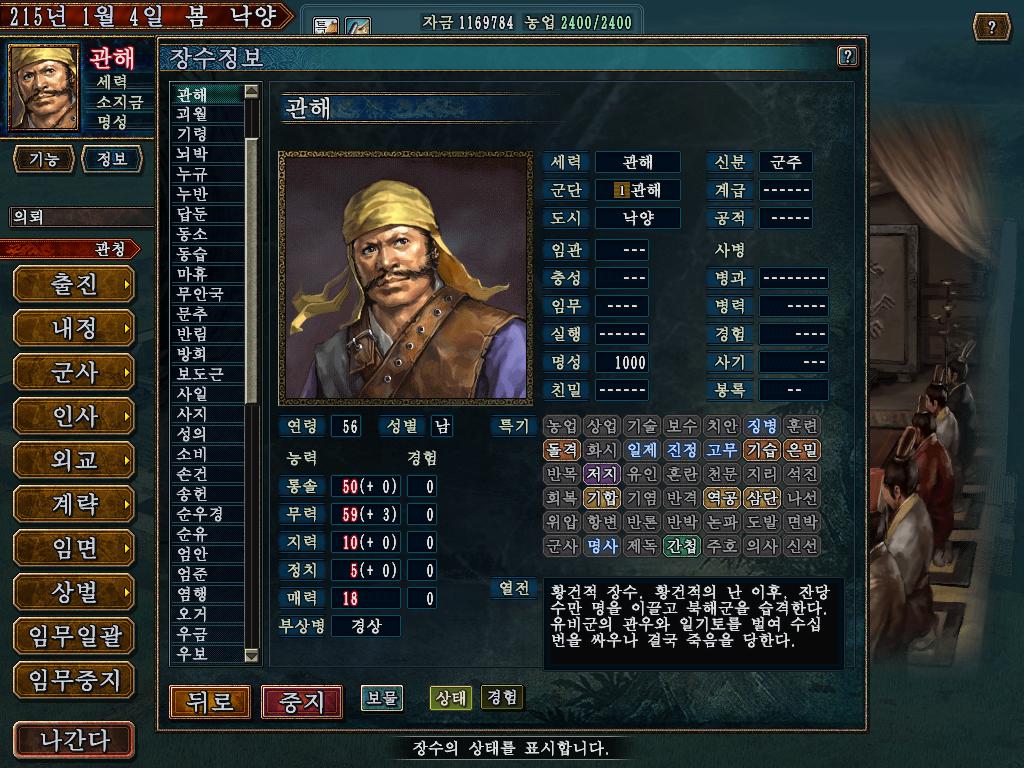Select the 저지 skill icon

click(x=601, y=473)
